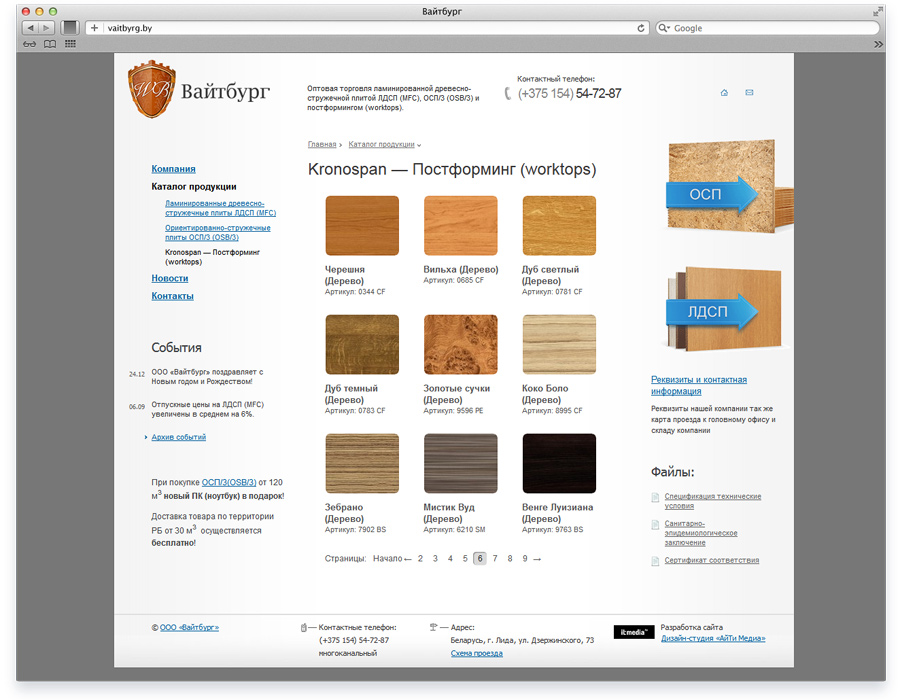The width and height of the screenshot is (900, 700).
Task: Click the ОСП blue arrow banner
Action: (712, 195)
